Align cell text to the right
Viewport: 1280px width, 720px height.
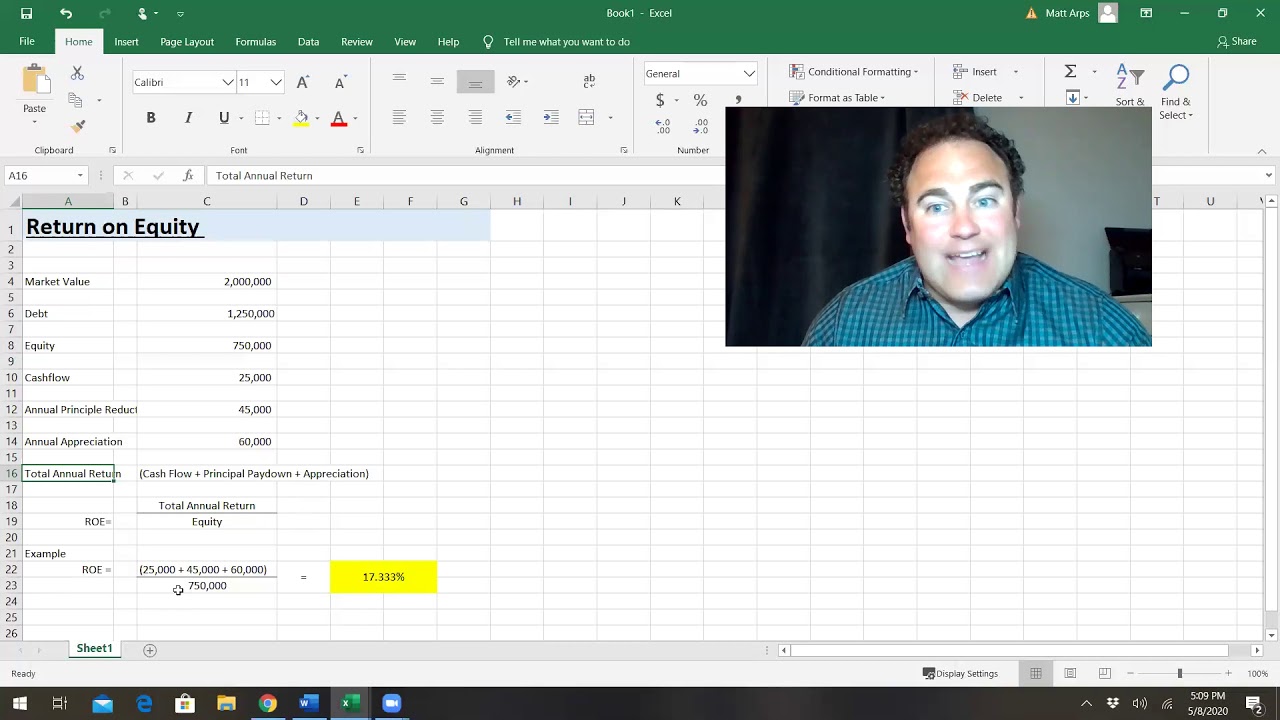475,118
